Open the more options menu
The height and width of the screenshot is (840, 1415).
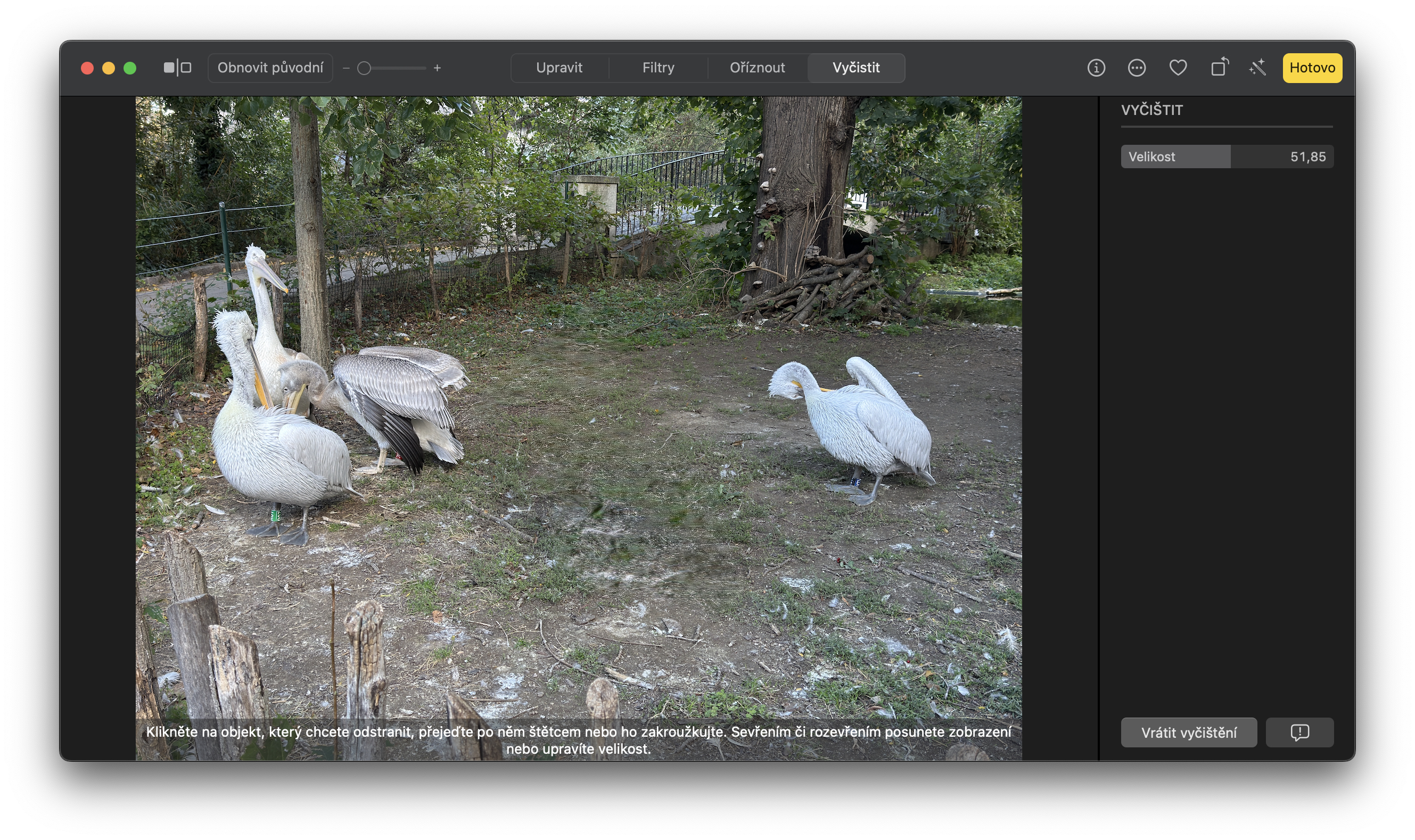tap(1137, 68)
